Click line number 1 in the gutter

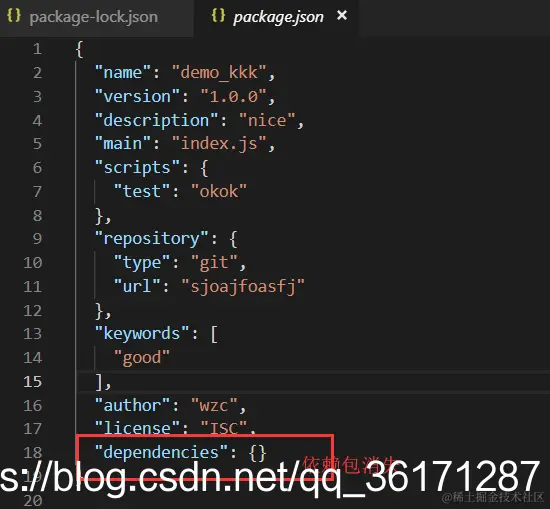[x=37, y=49]
